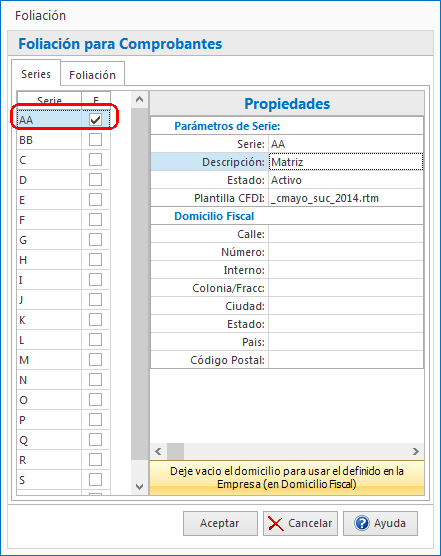Click the Aceptar button
Image resolution: width=441 pixels, height=556 pixels.
pyautogui.click(x=220, y=523)
